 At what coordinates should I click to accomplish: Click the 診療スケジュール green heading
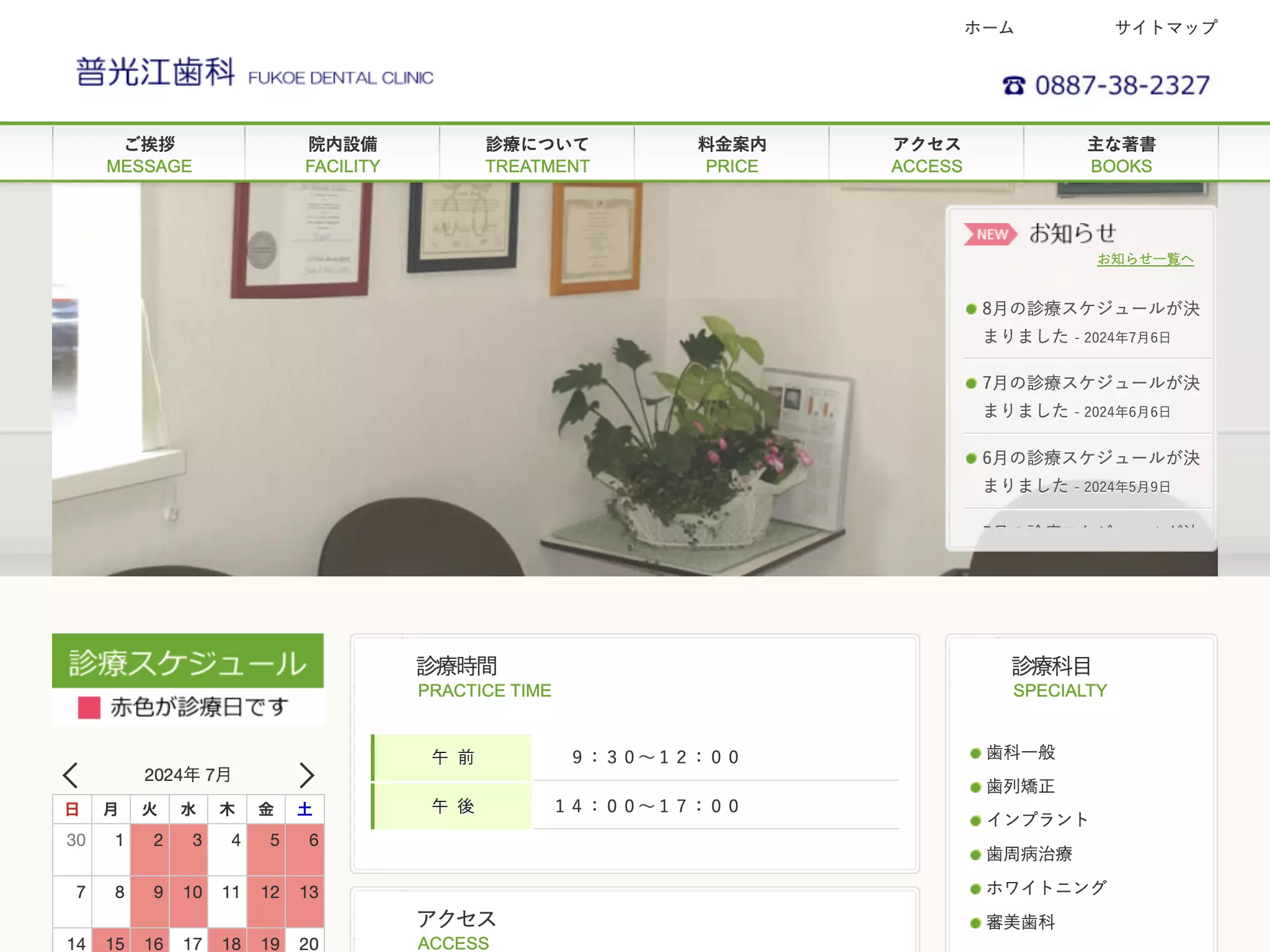click(188, 661)
